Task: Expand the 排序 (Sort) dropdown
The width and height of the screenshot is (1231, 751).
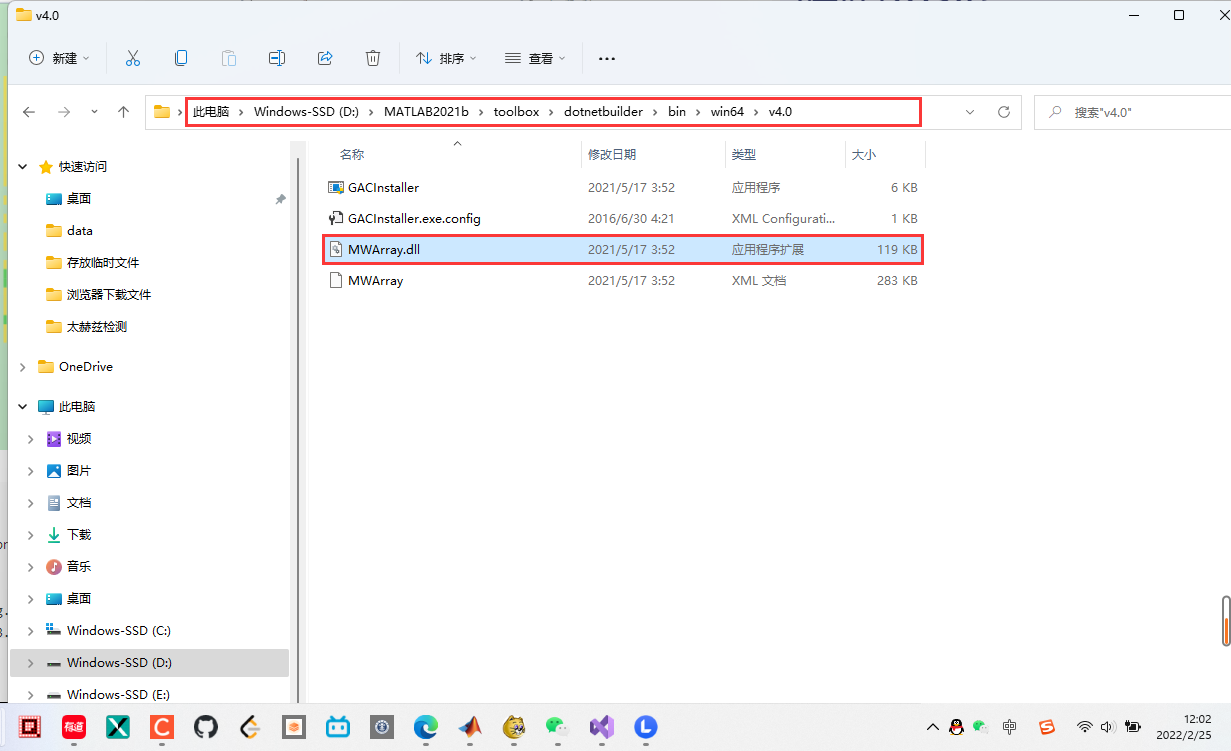Action: tap(446, 58)
